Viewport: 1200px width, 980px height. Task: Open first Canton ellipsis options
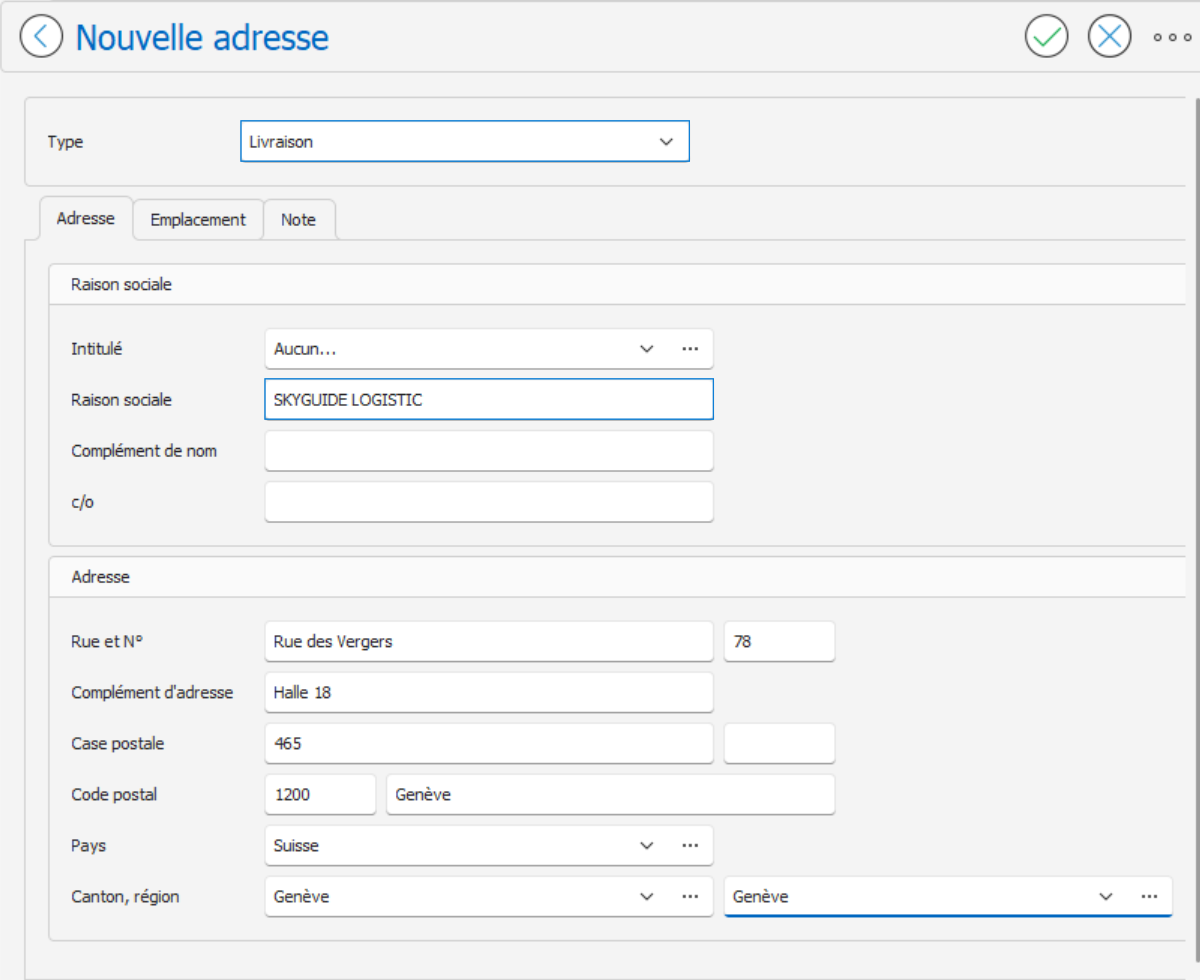690,897
